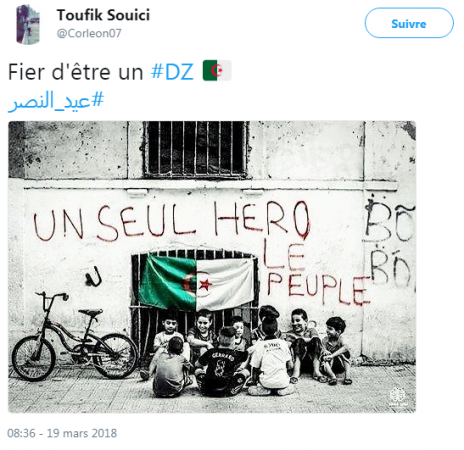The width and height of the screenshot is (464, 450).
Task: Click the tweet text Fier d'être un
Action: click(76, 72)
